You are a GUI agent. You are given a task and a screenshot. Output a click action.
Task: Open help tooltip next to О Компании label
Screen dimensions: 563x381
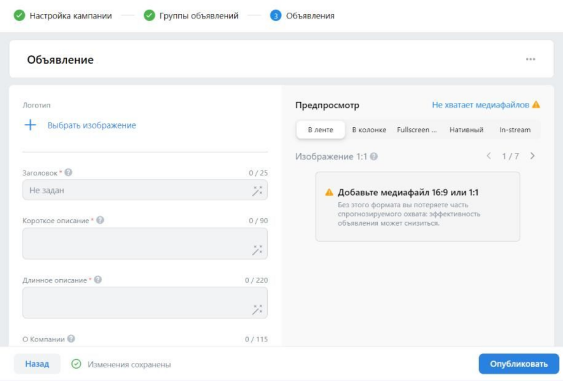71,339
